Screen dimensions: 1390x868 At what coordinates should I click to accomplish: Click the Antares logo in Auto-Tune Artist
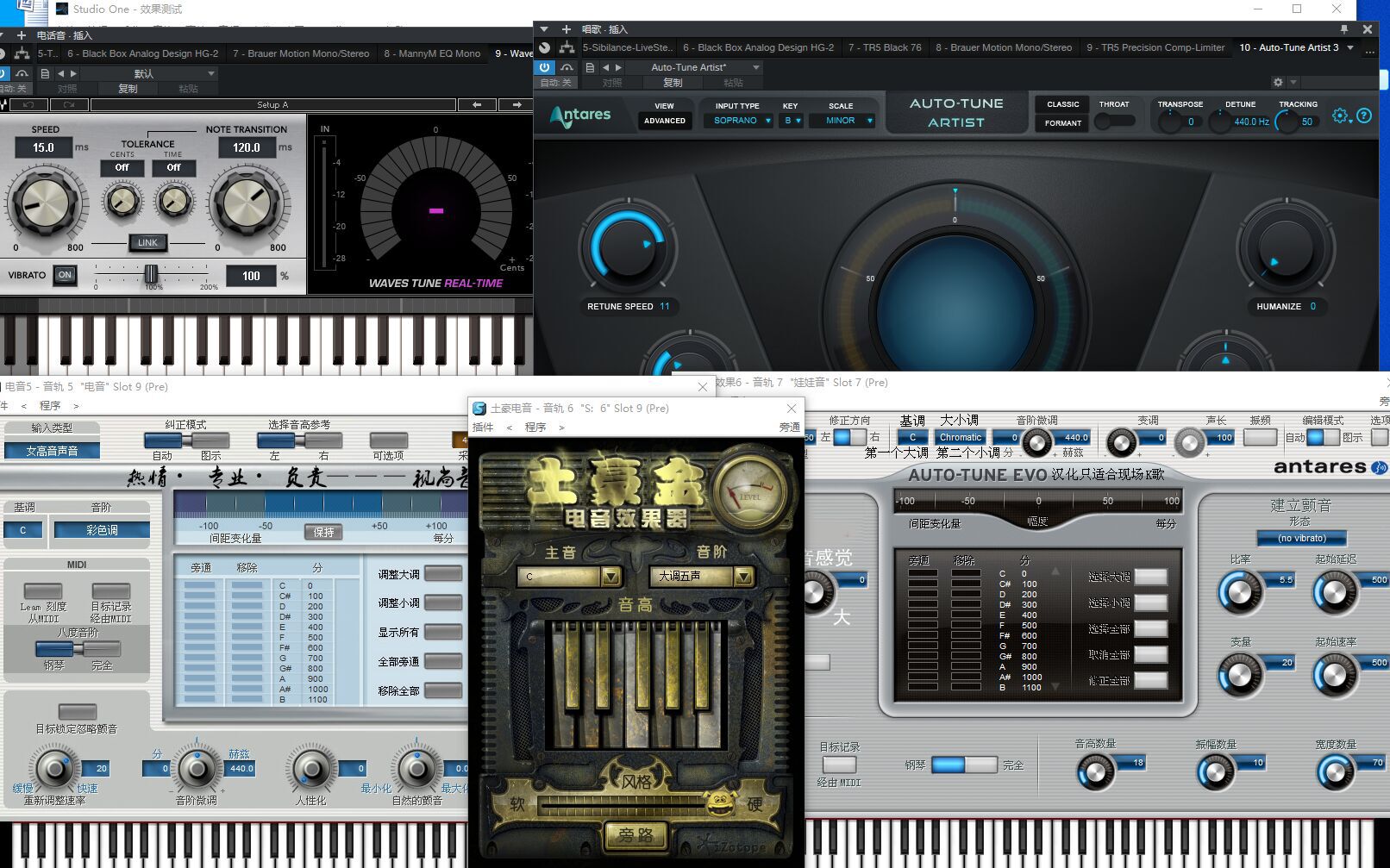(580, 116)
